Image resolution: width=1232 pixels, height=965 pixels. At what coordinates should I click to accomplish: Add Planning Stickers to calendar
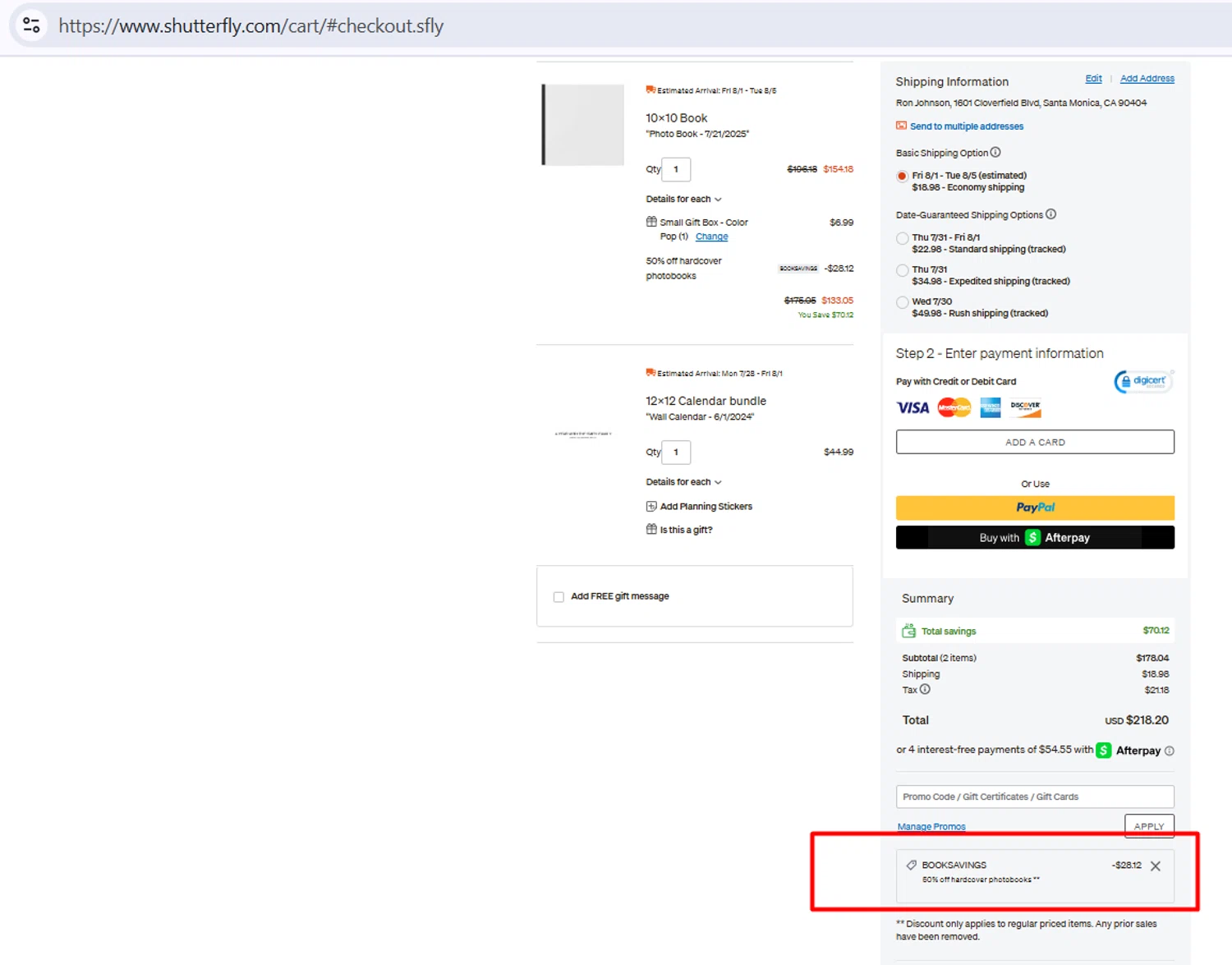pyautogui.click(x=706, y=507)
